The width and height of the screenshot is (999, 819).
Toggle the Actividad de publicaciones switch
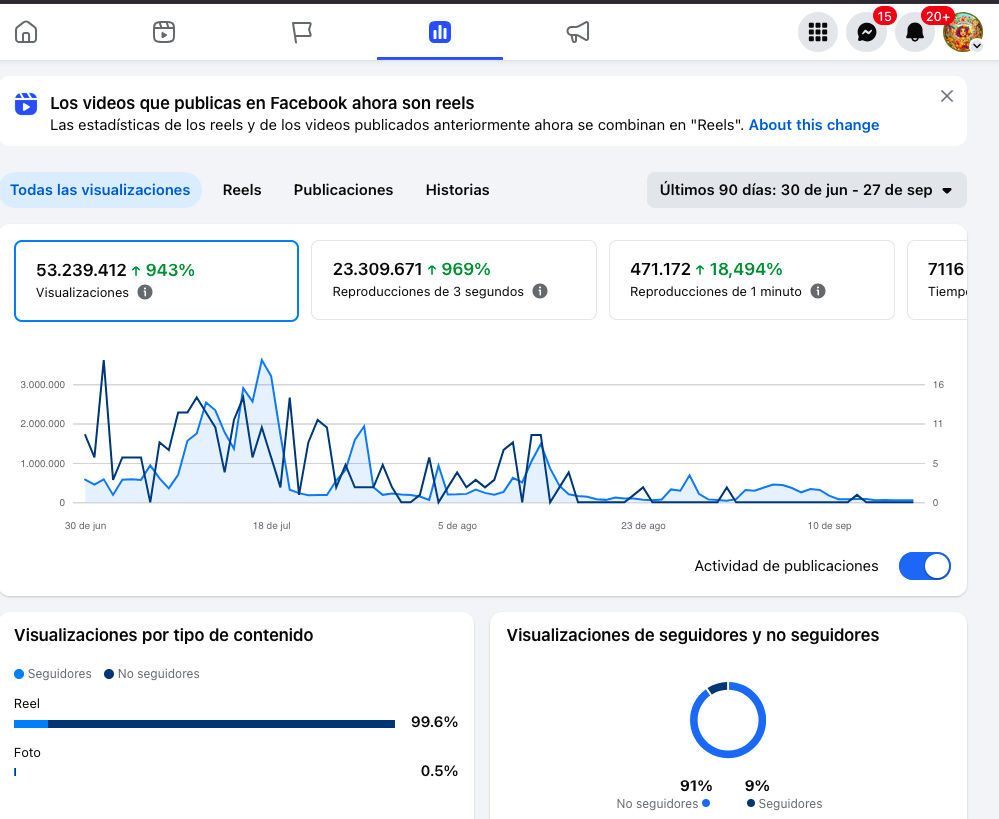(924, 566)
